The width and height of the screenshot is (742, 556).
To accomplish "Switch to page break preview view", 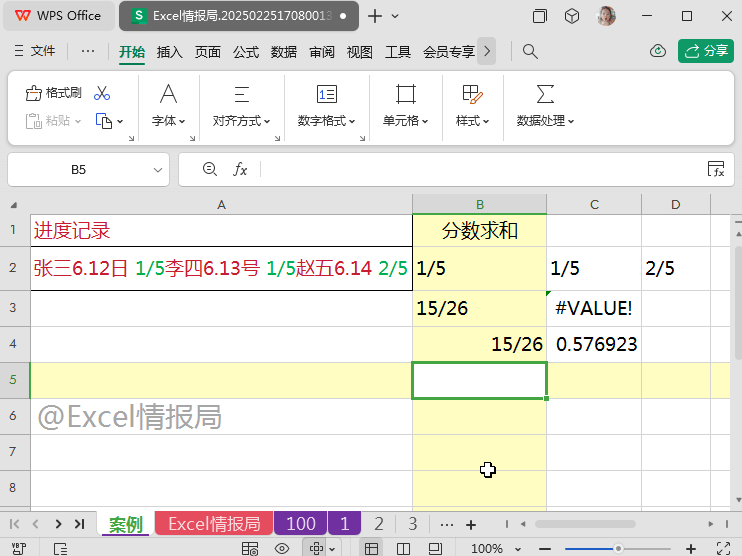I will (x=403, y=548).
